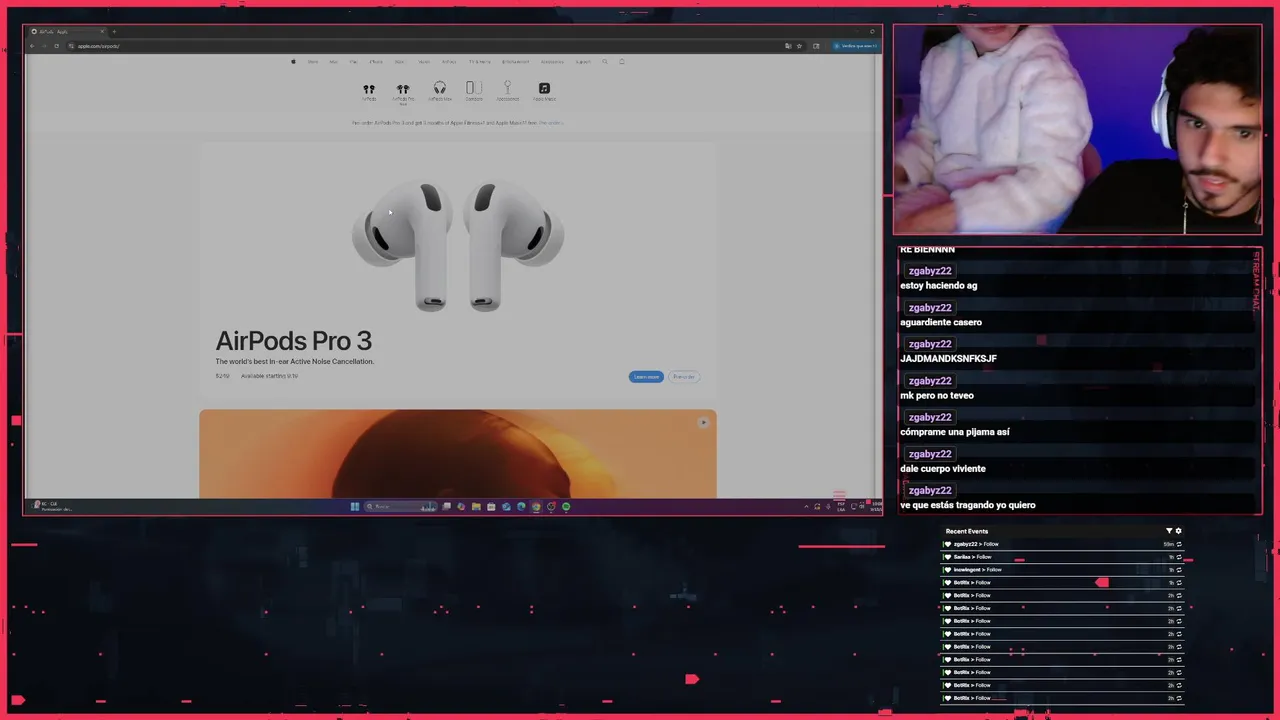Click the Apple logo in site navigation
1280x720 pixels.
point(293,61)
